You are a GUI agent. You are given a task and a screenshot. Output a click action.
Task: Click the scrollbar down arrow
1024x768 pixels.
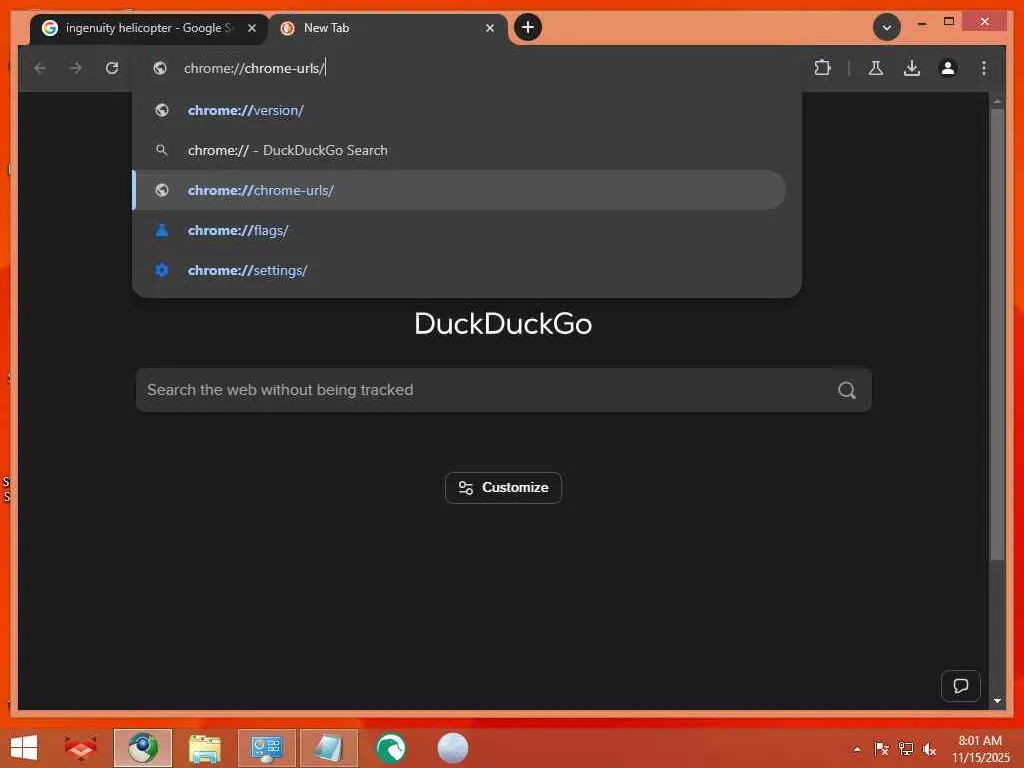click(997, 700)
